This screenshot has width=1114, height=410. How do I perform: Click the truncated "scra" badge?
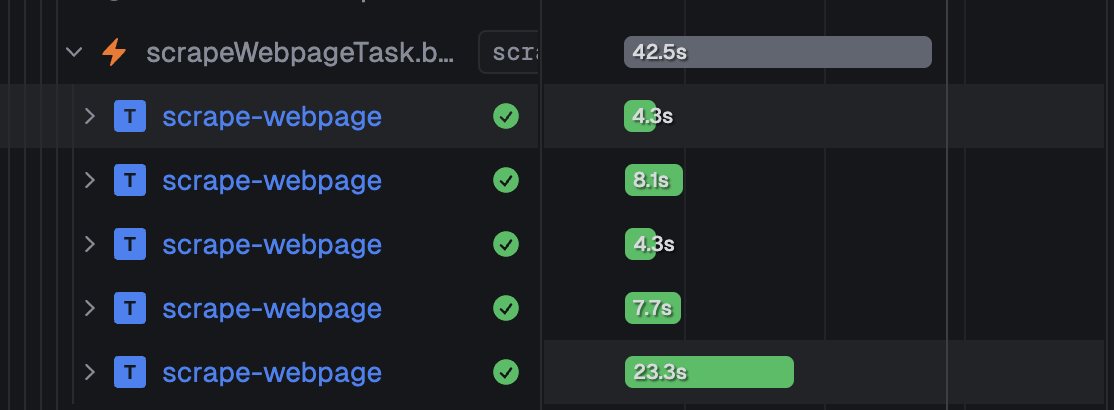tap(509, 52)
